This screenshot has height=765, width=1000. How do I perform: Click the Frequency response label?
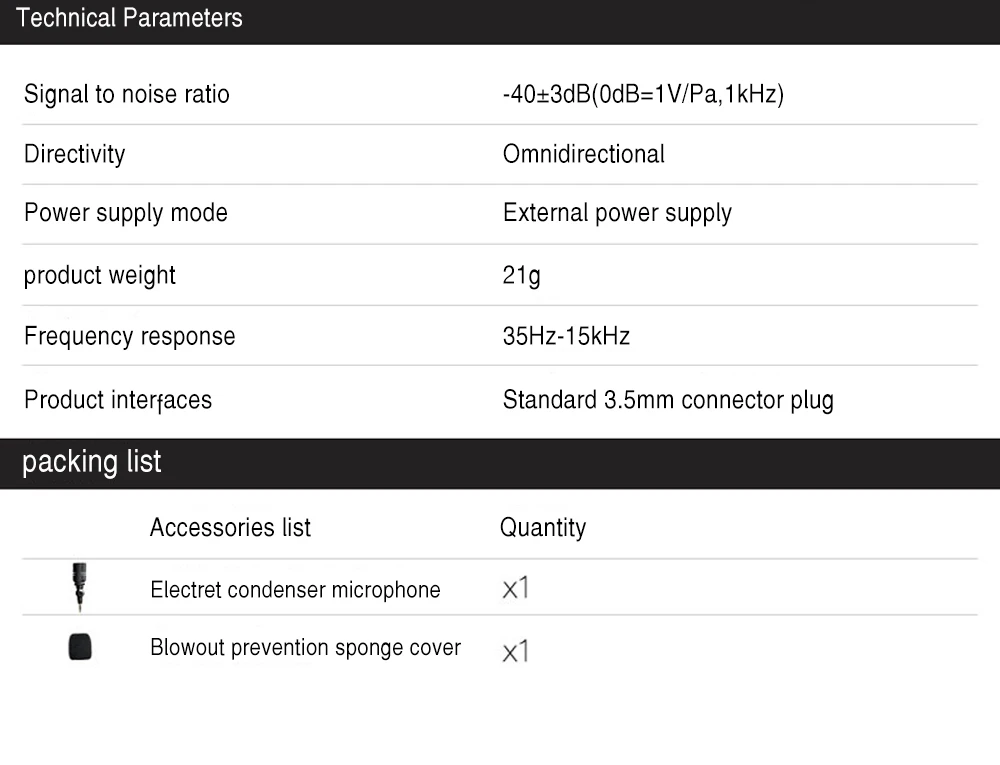click(129, 337)
